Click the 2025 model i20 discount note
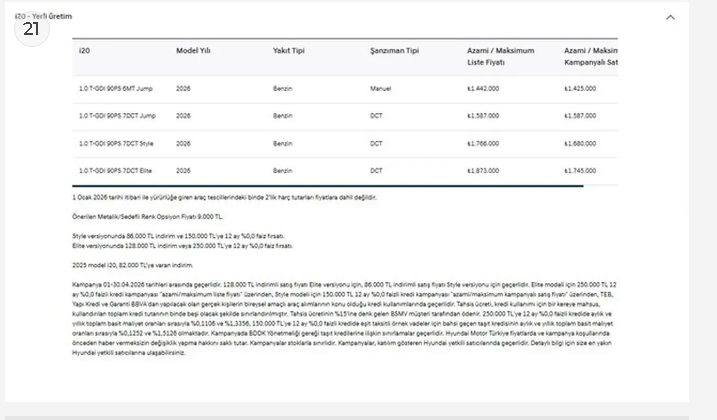Viewport: 717px width, 420px height. coord(133,265)
